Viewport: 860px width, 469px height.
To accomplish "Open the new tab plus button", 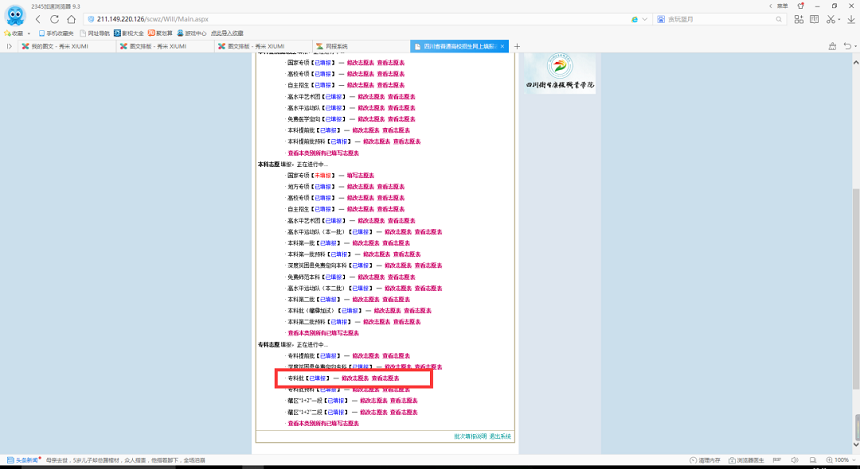I will pos(517,46).
